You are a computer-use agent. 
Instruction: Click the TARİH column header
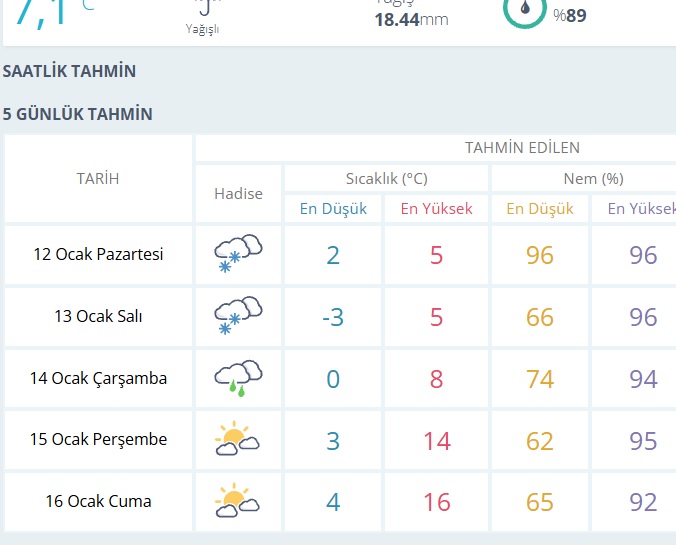coord(98,178)
